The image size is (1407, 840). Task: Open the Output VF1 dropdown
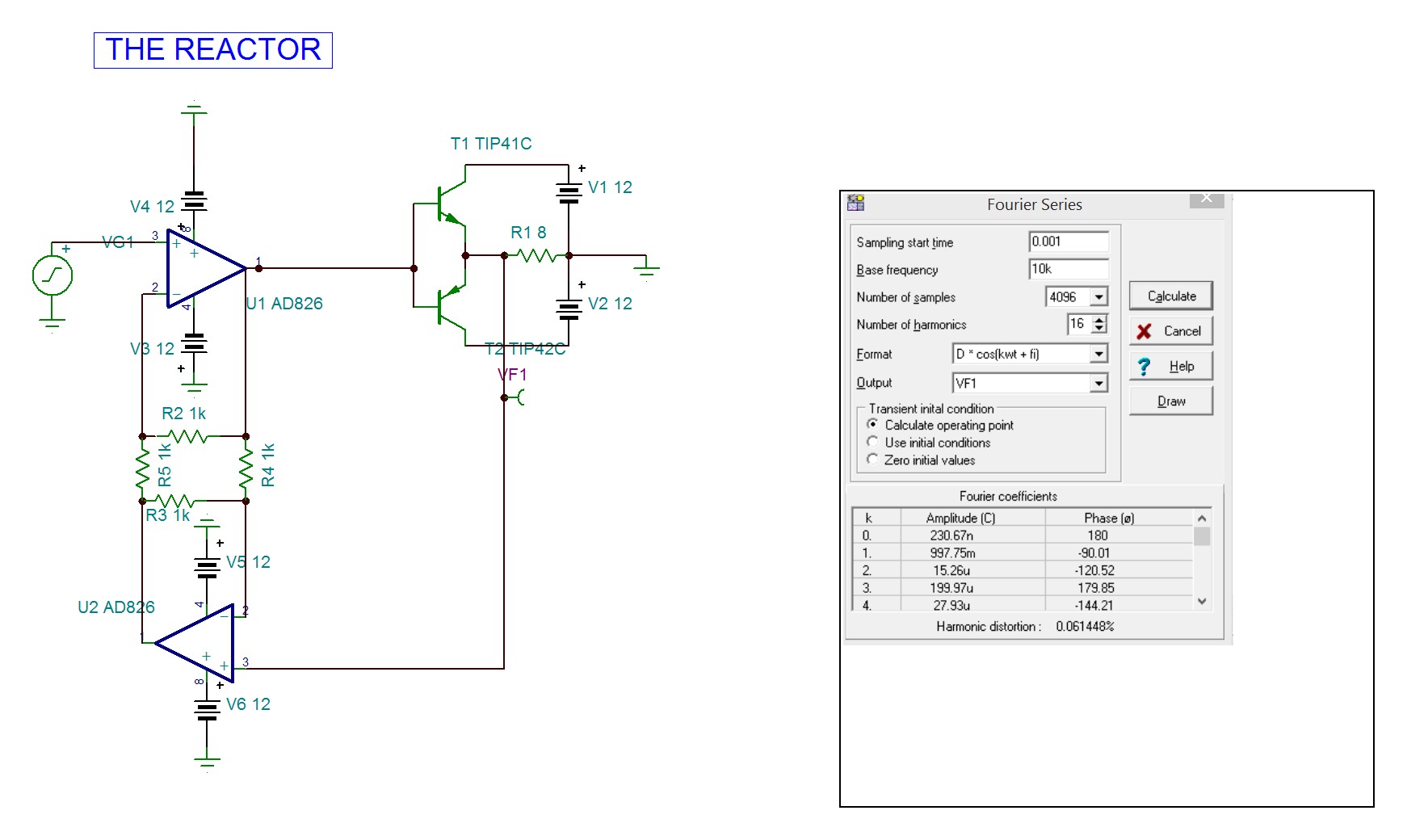click(1098, 383)
